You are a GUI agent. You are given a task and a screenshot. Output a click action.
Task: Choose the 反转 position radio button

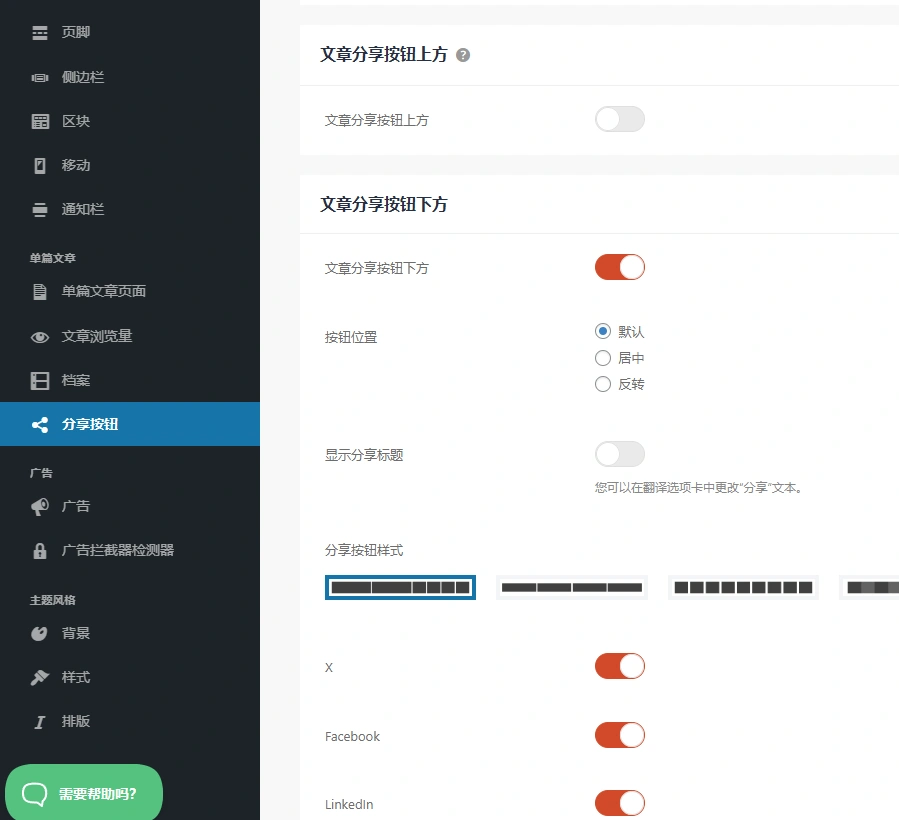(603, 384)
